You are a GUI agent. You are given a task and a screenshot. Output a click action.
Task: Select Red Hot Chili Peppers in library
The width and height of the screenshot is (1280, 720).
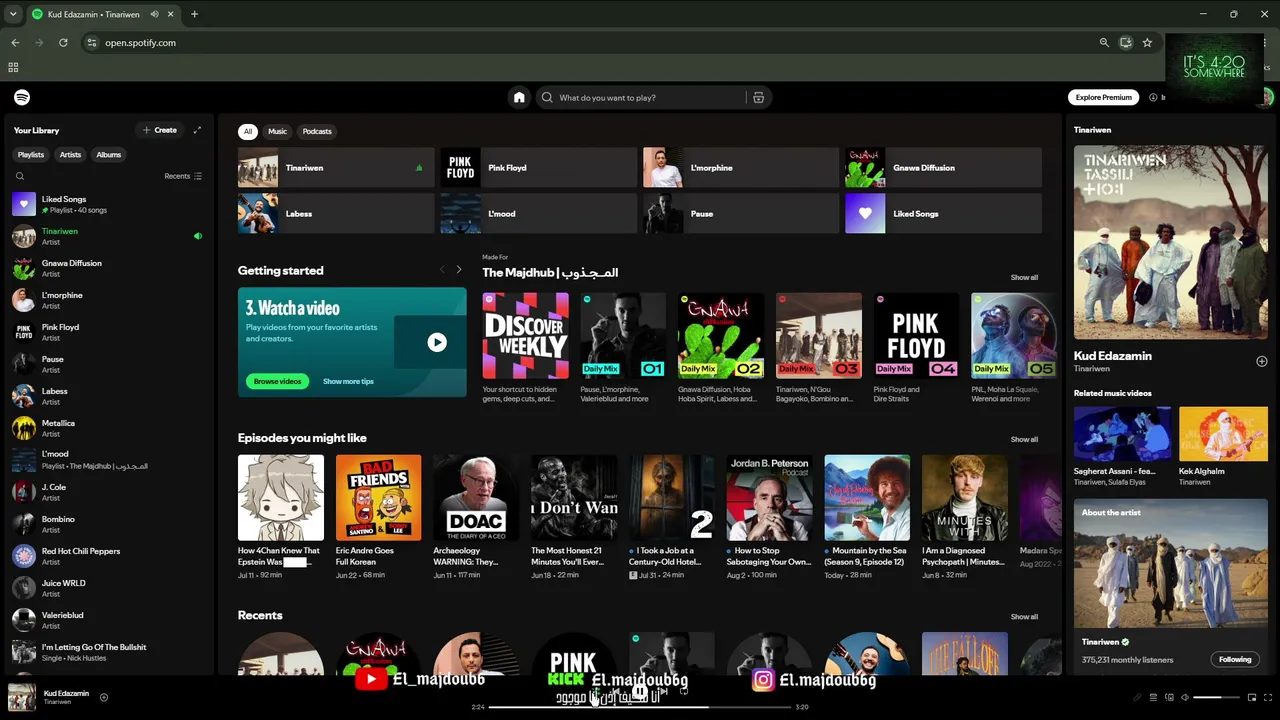click(108, 556)
